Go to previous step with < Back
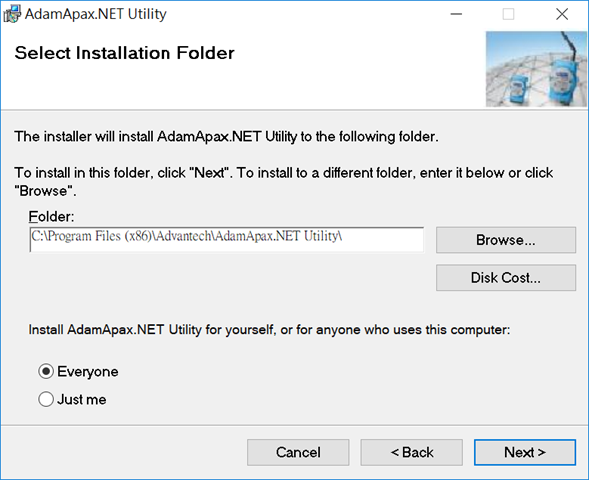The height and width of the screenshot is (480, 589). (412, 452)
